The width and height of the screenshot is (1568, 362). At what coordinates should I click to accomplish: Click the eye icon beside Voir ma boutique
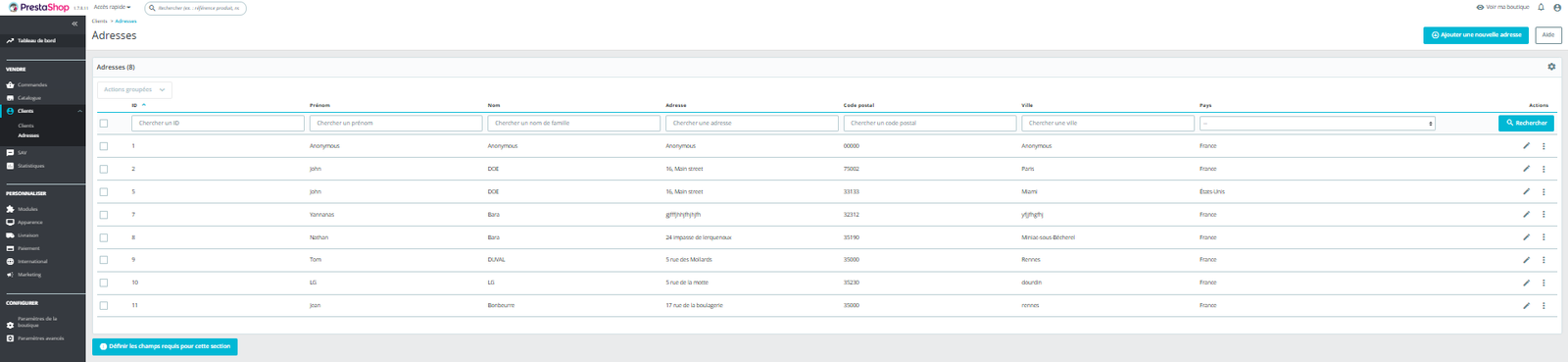(x=1480, y=7)
